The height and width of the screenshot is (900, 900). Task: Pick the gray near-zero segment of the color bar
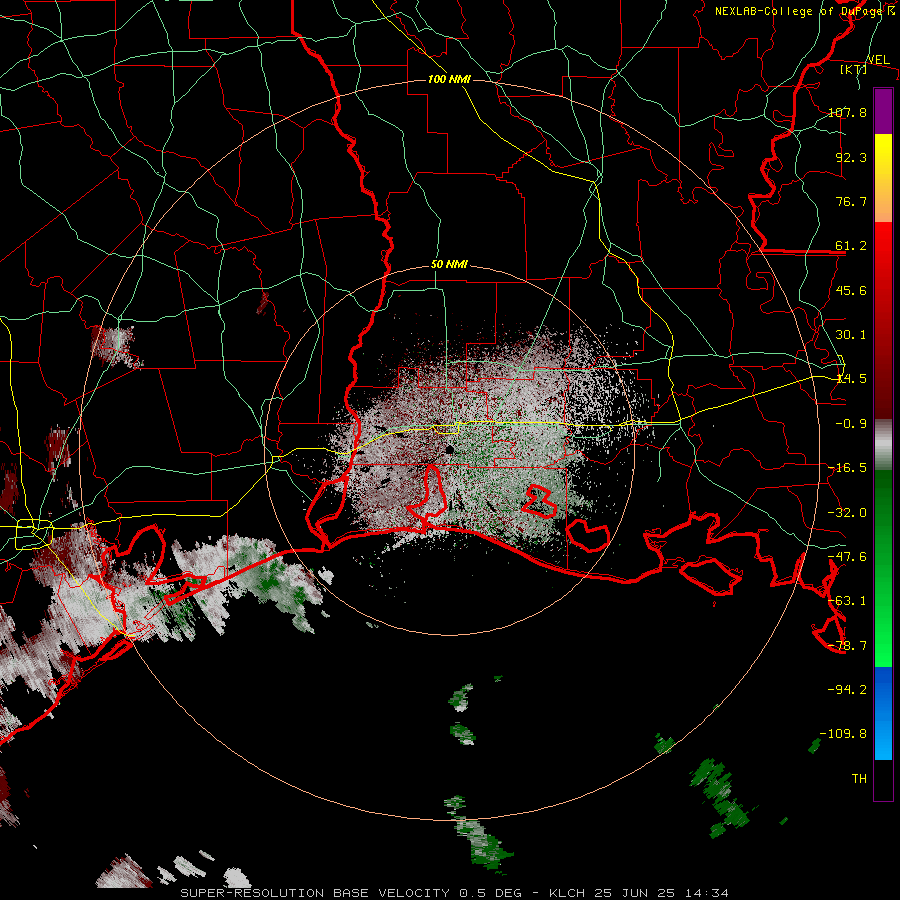click(883, 445)
